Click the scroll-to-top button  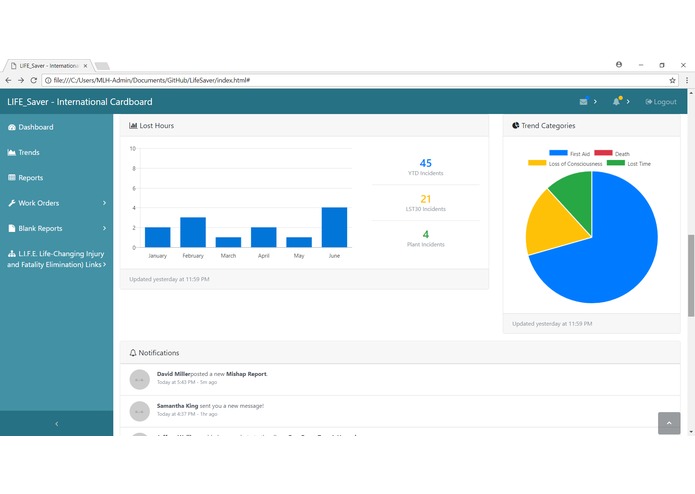(x=669, y=423)
